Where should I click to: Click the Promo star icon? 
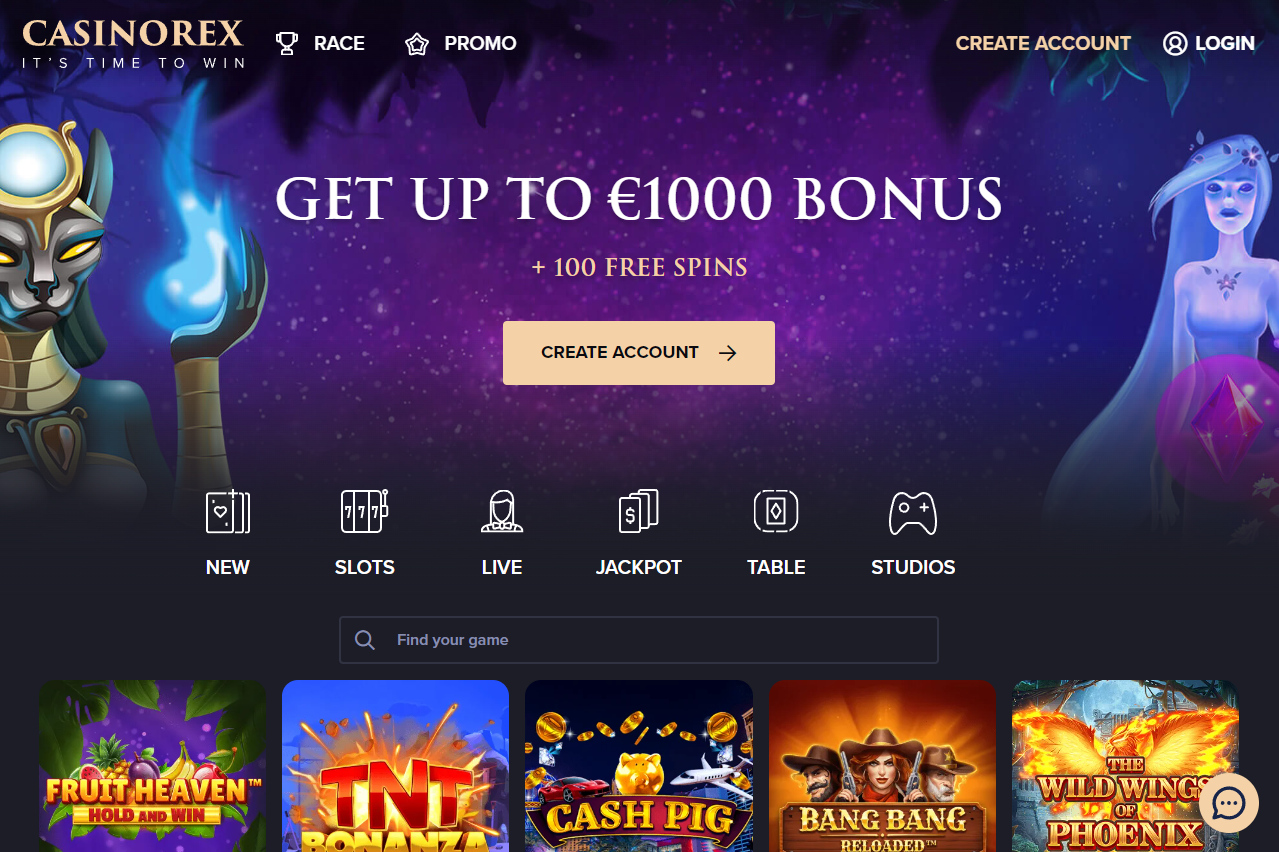(x=417, y=44)
